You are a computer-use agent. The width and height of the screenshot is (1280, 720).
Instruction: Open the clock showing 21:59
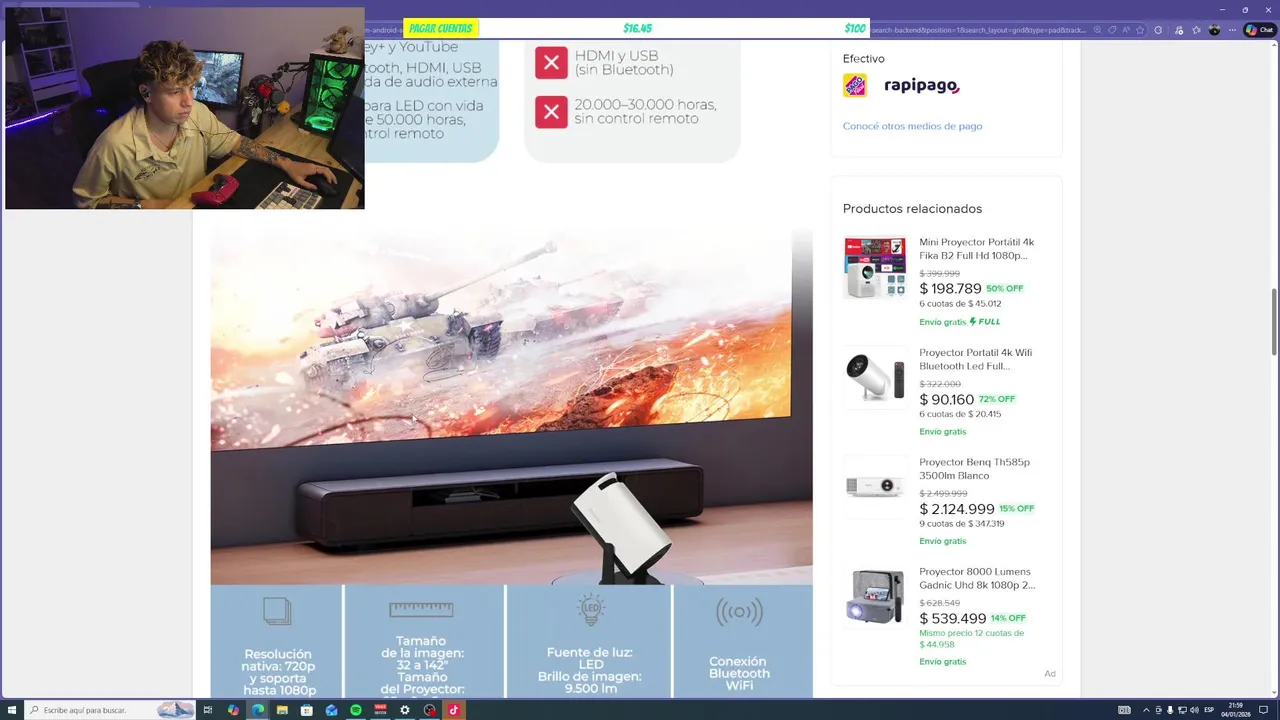(x=1236, y=710)
